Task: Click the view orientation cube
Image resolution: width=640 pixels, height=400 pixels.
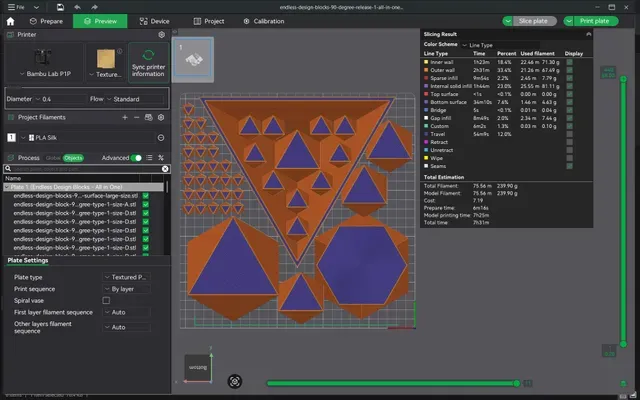Action: click(198, 367)
